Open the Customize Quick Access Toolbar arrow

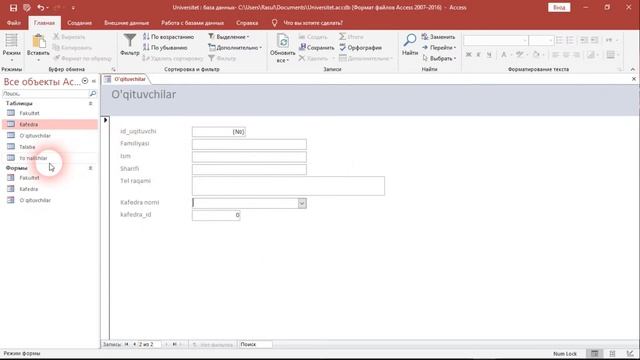pos(73,8)
